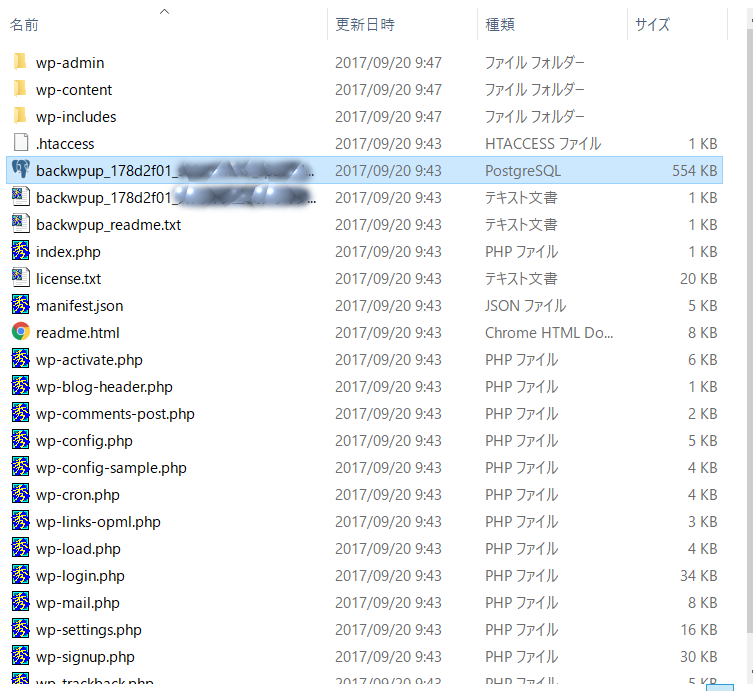This screenshot has height=691, width=753.
Task: Select the wp-includes folder row
Action: click(76, 117)
